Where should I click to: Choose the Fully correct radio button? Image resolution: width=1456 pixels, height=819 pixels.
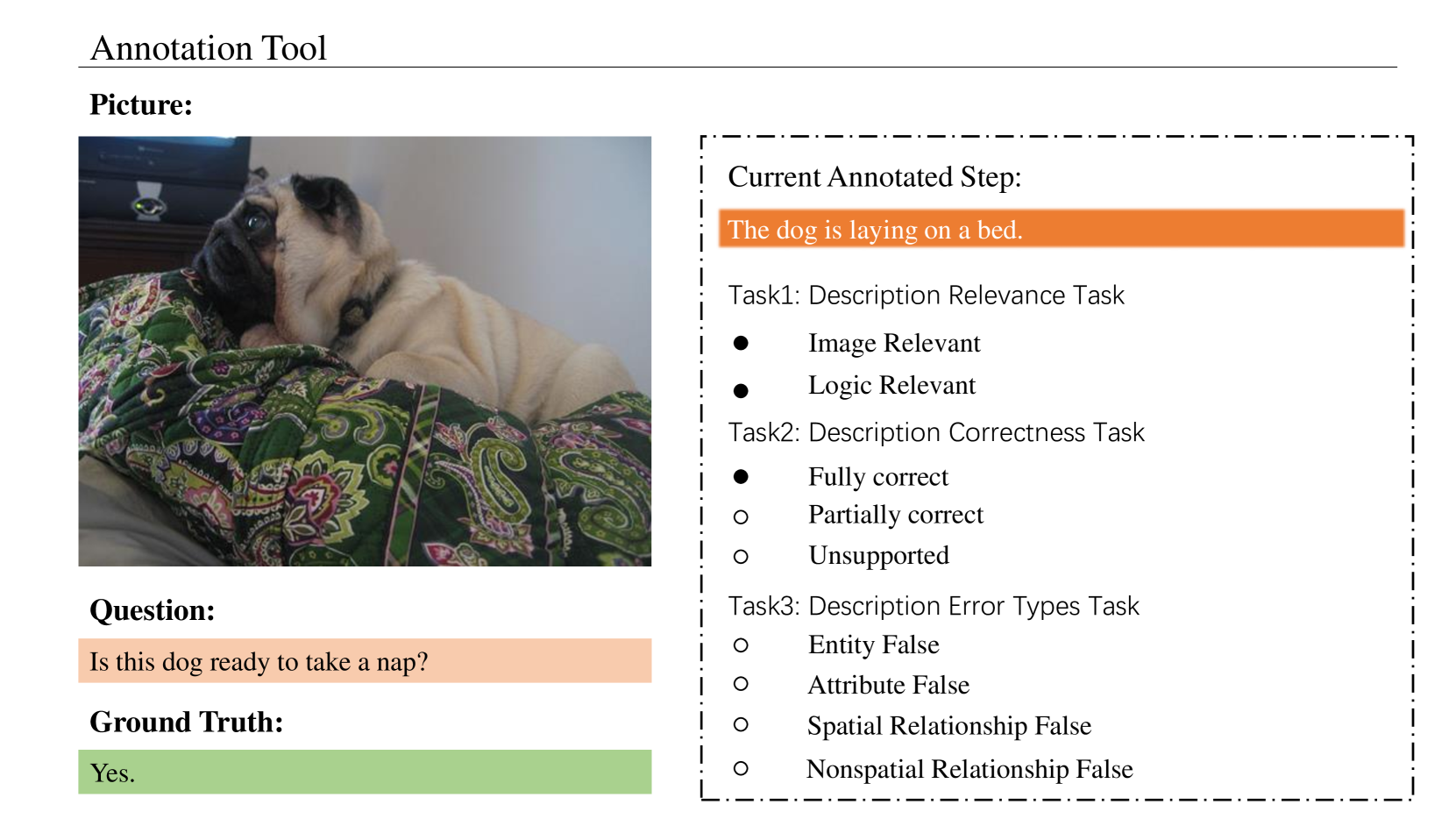[741, 477]
